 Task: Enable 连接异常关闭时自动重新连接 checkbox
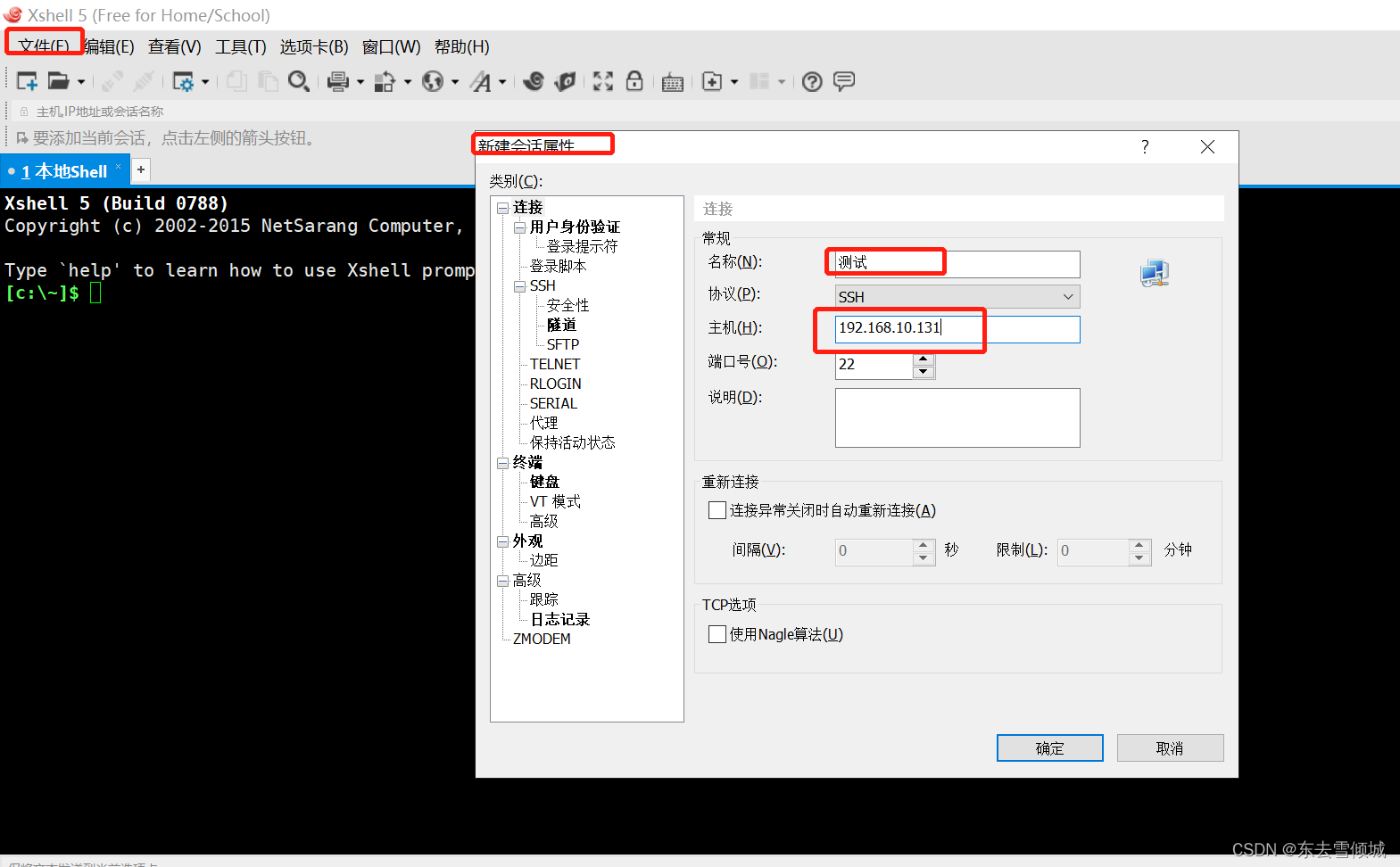click(717, 510)
